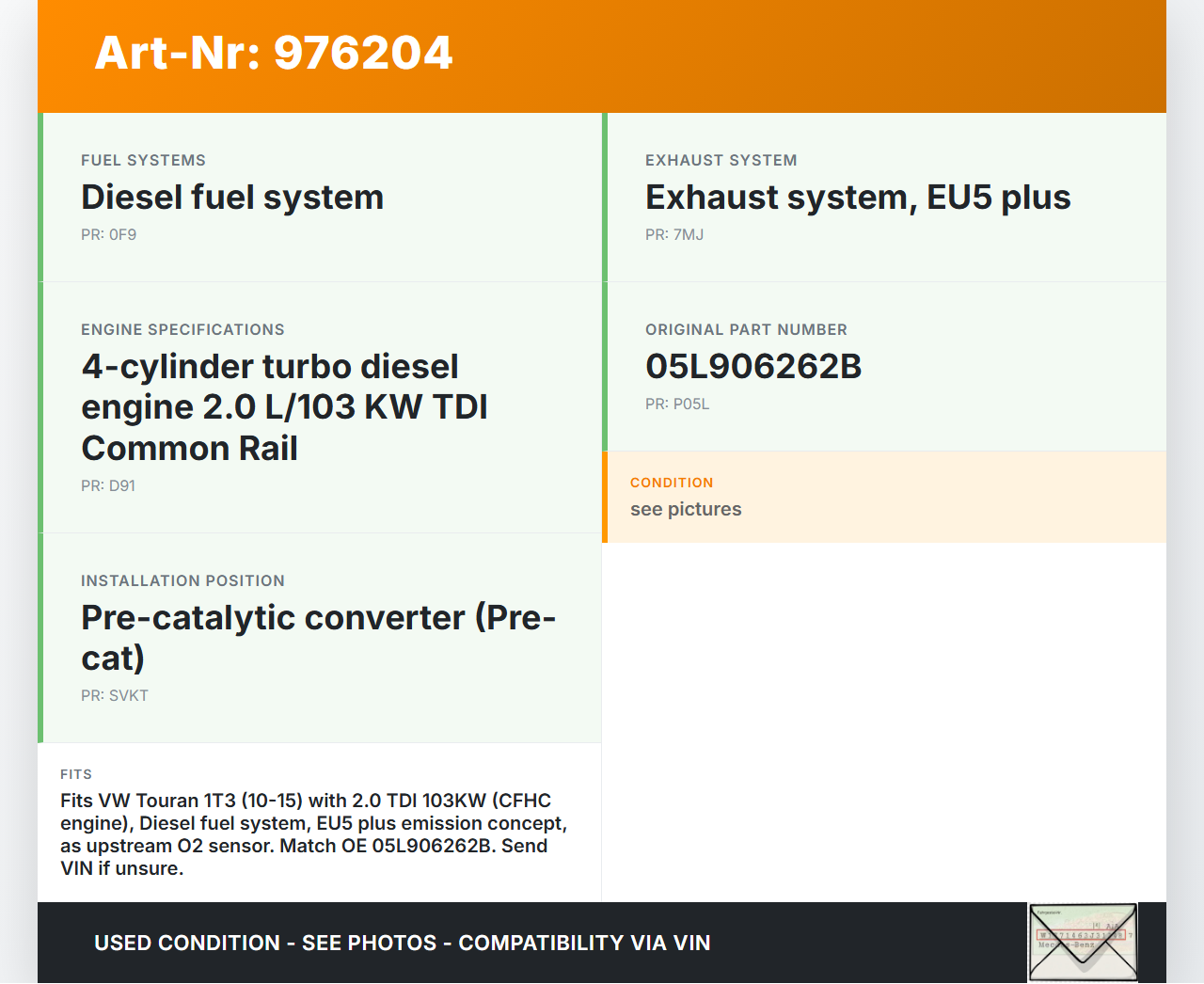Click the PR: 7MJ code

674,235
